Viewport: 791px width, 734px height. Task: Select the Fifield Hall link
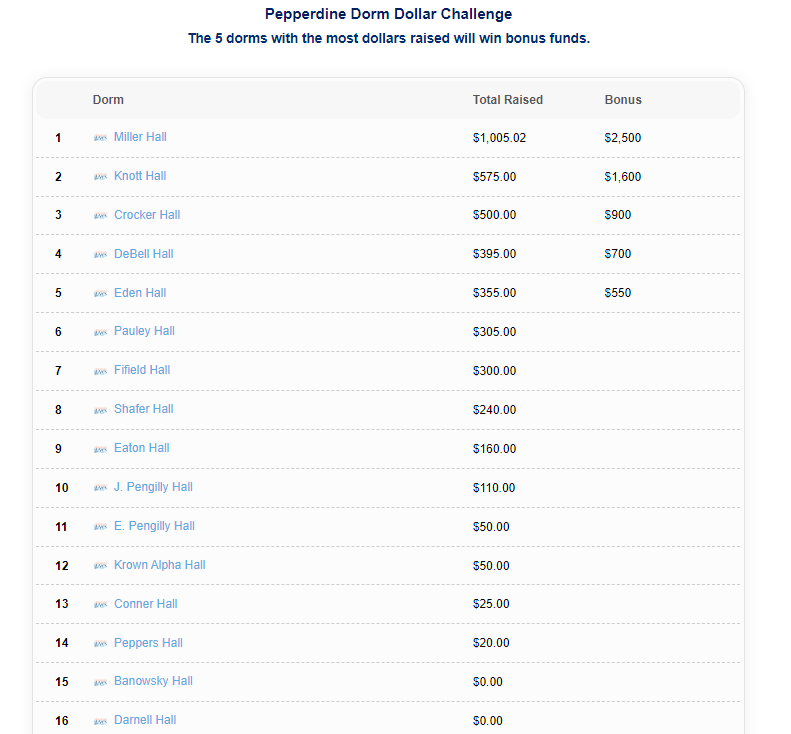point(142,370)
